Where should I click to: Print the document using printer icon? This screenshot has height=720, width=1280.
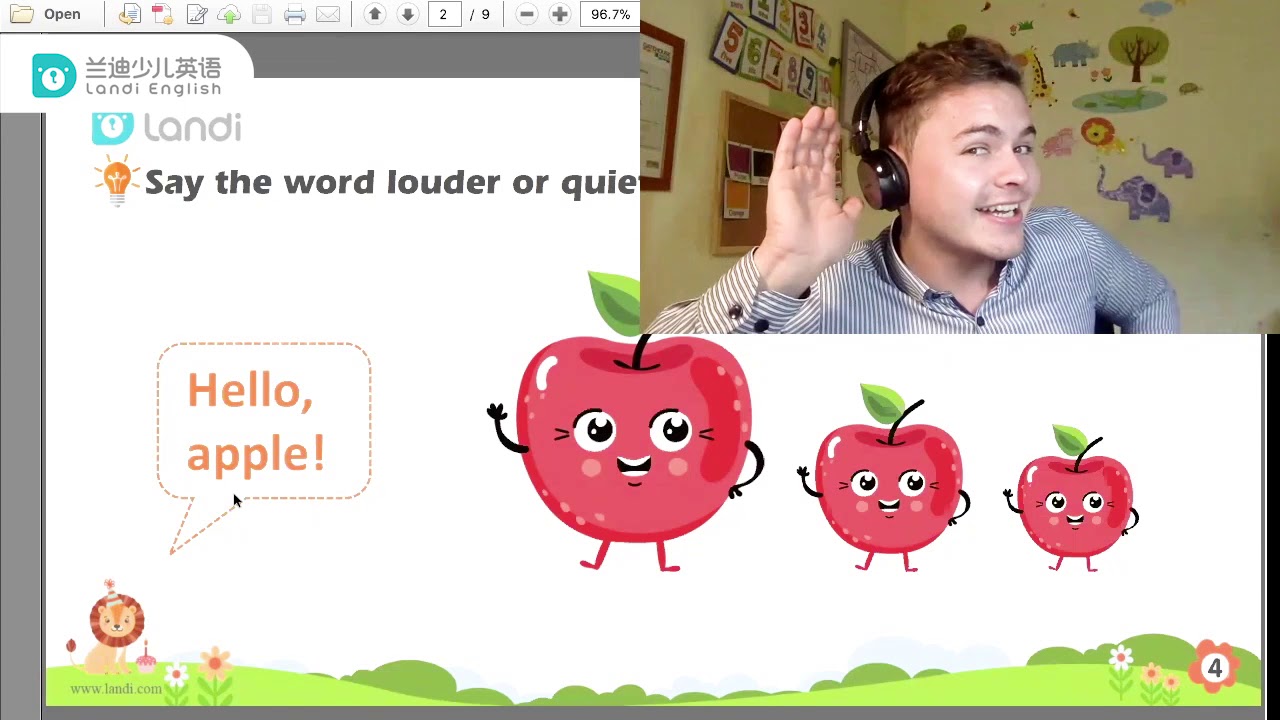pyautogui.click(x=295, y=15)
